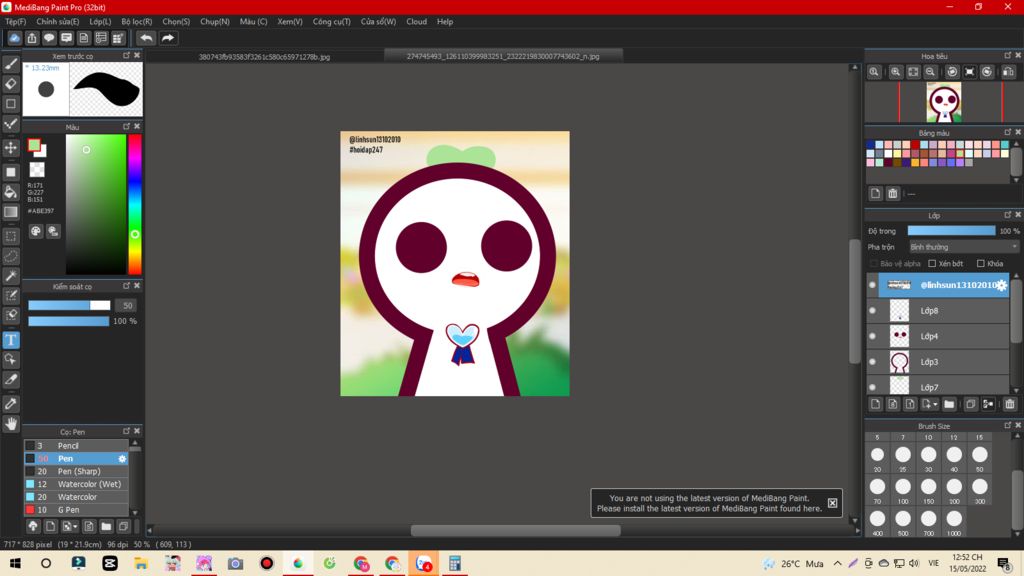Image resolution: width=1024 pixels, height=576 pixels.
Task: Delete color from palette with trash icon
Action: [x=893, y=193]
